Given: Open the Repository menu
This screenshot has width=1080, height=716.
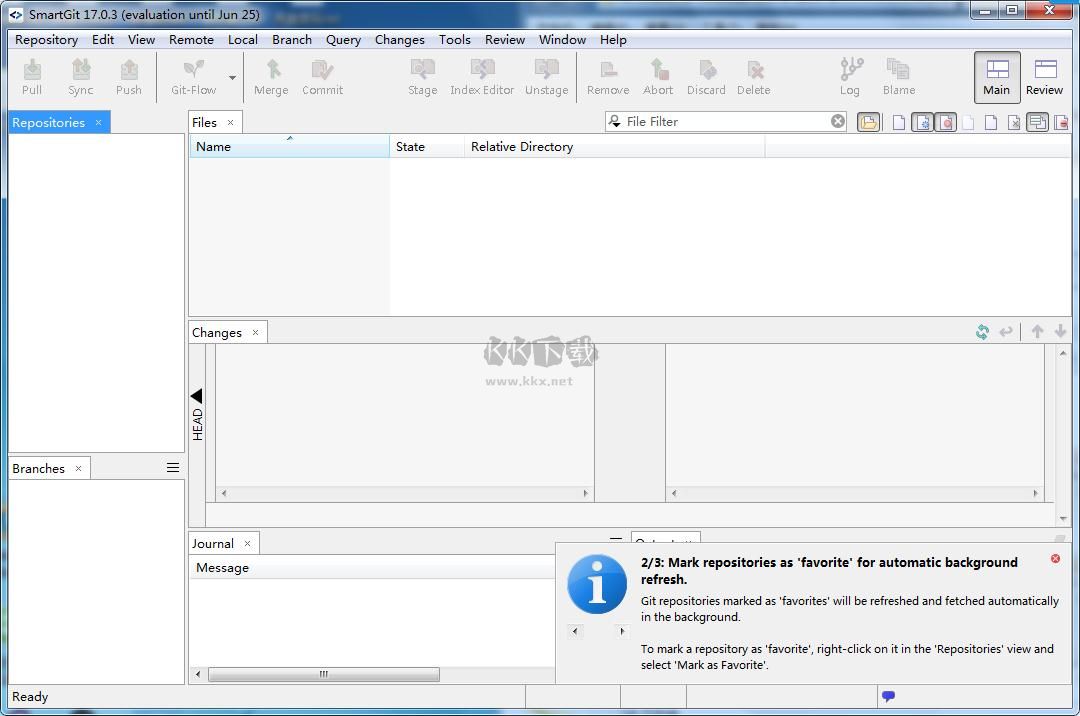Looking at the screenshot, I should point(46,40).
